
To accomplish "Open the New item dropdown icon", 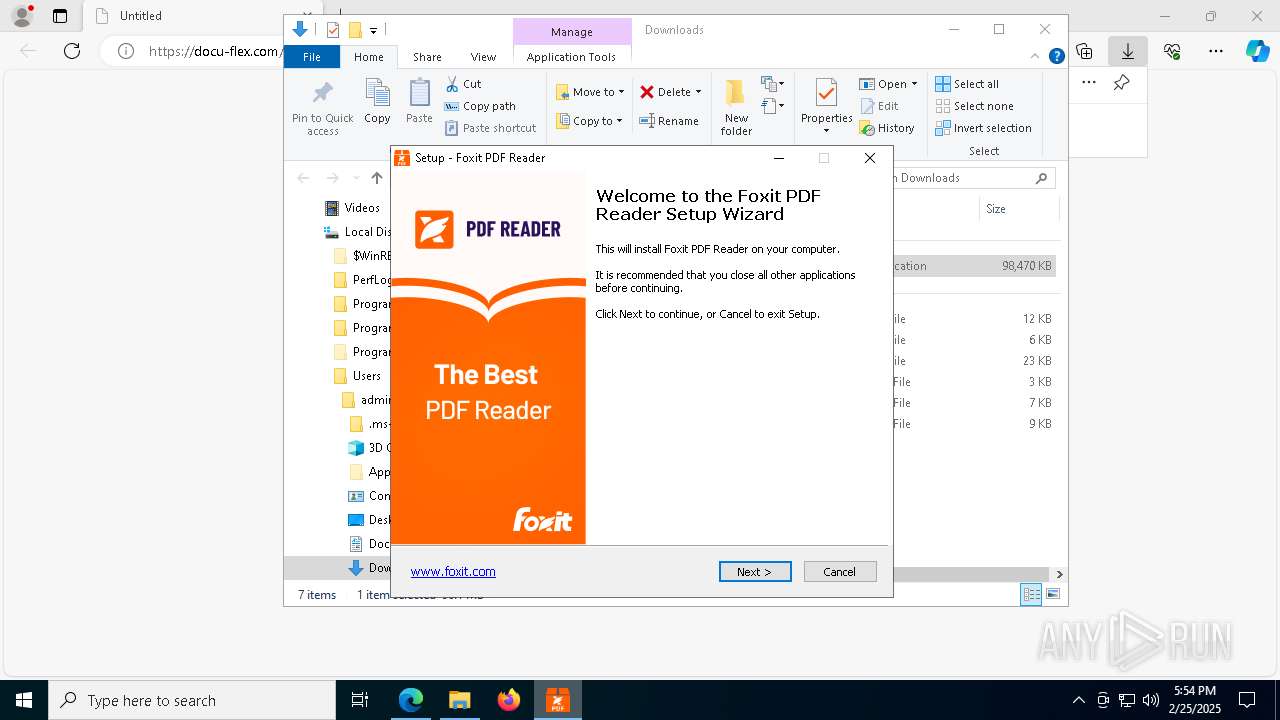I will click(772, 84).
